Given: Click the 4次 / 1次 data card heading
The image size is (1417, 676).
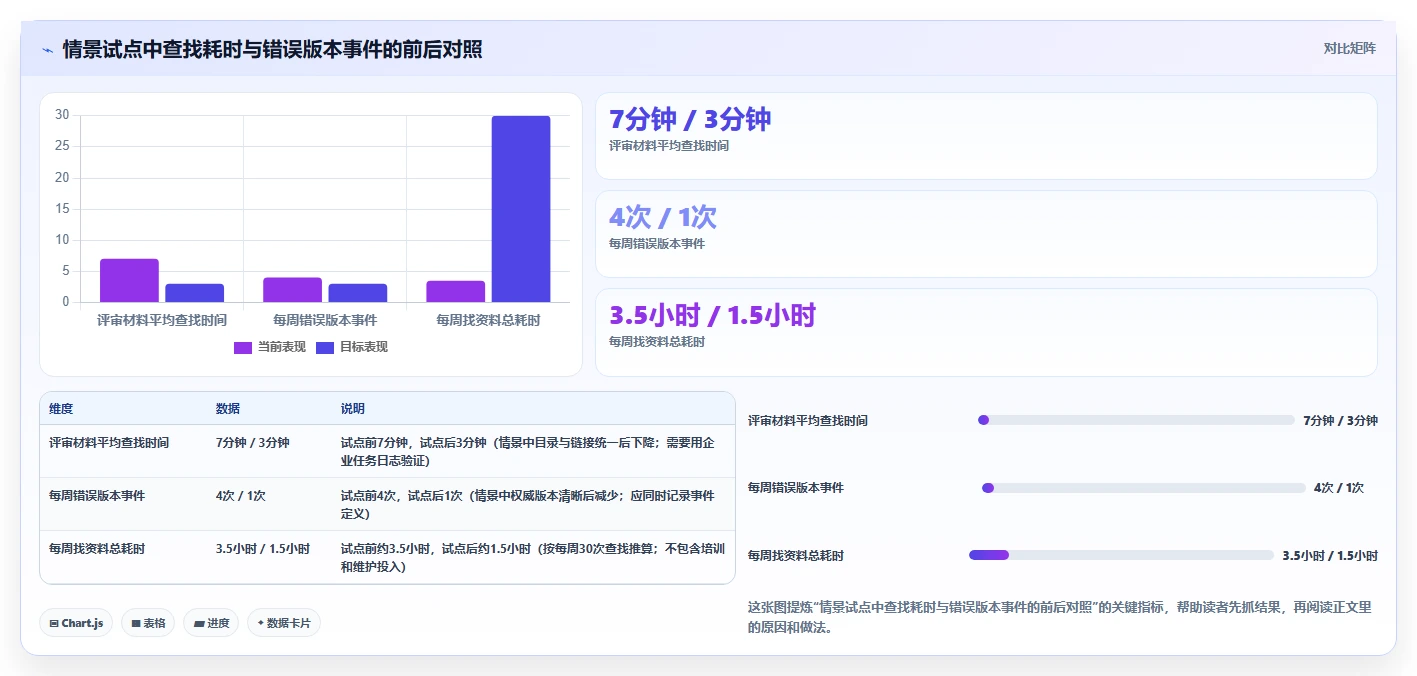Looking at the screenshot, I should pos(663,217).
